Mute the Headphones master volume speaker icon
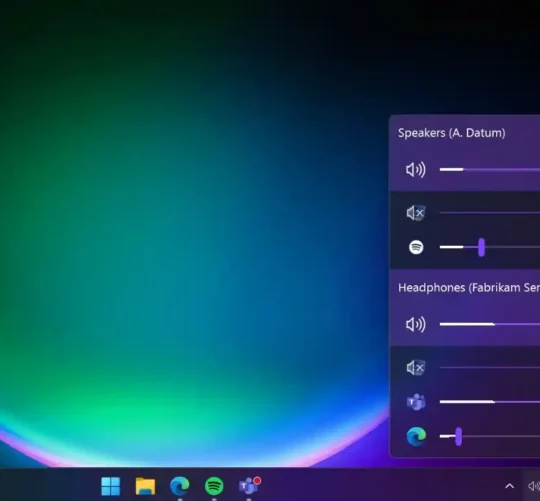 [416, 324]
